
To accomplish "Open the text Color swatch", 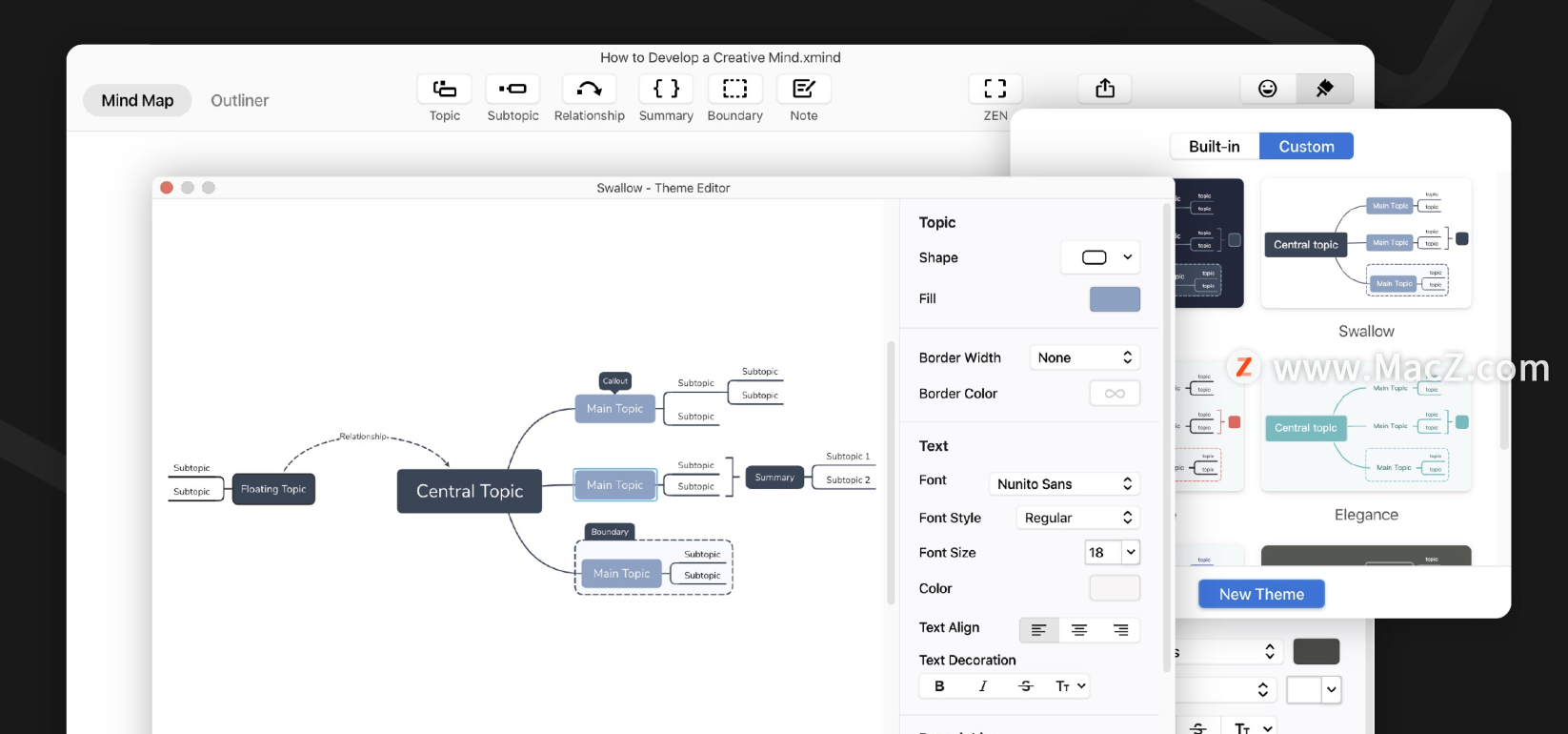I will point(1115,588).
